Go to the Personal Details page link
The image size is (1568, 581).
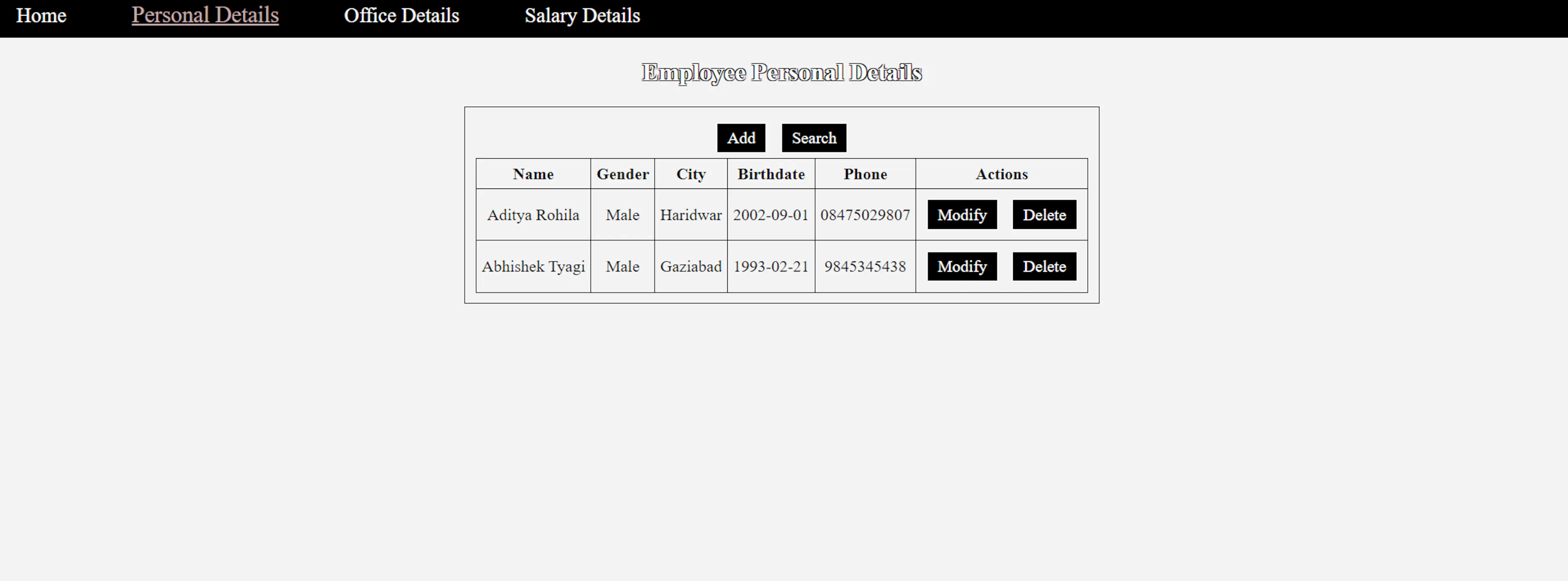205,16
